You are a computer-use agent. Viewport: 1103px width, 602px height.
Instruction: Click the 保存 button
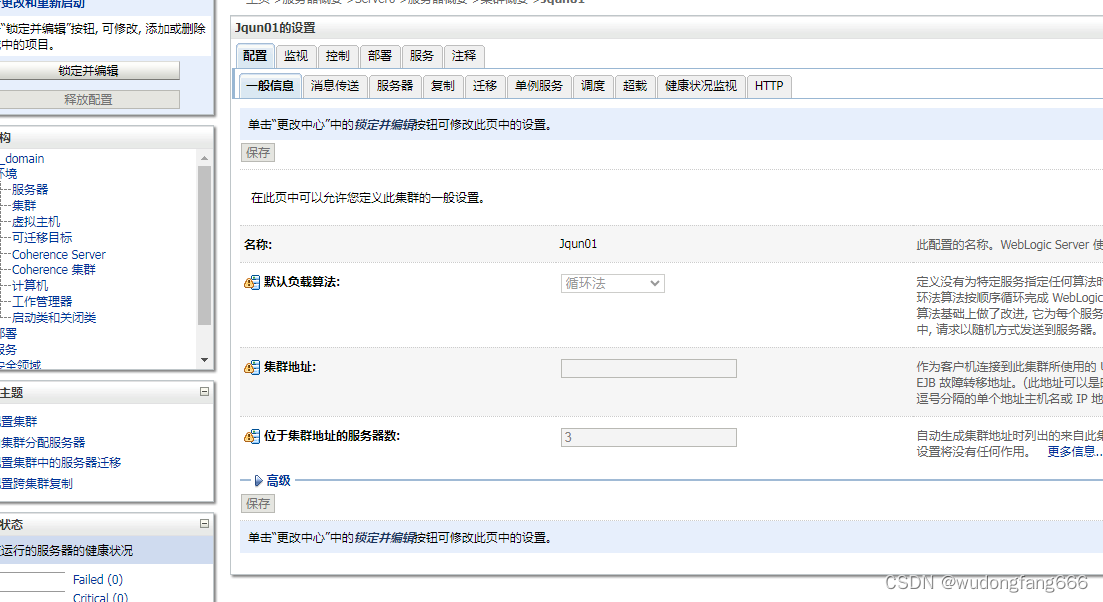pos(257,152)
